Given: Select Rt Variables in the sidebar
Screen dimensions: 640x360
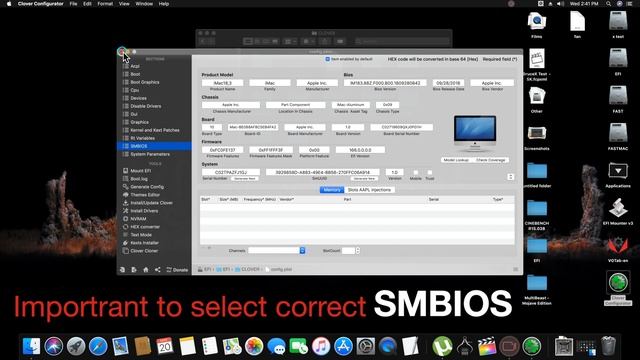Looking at the screenshot, I should click(142, 138).
